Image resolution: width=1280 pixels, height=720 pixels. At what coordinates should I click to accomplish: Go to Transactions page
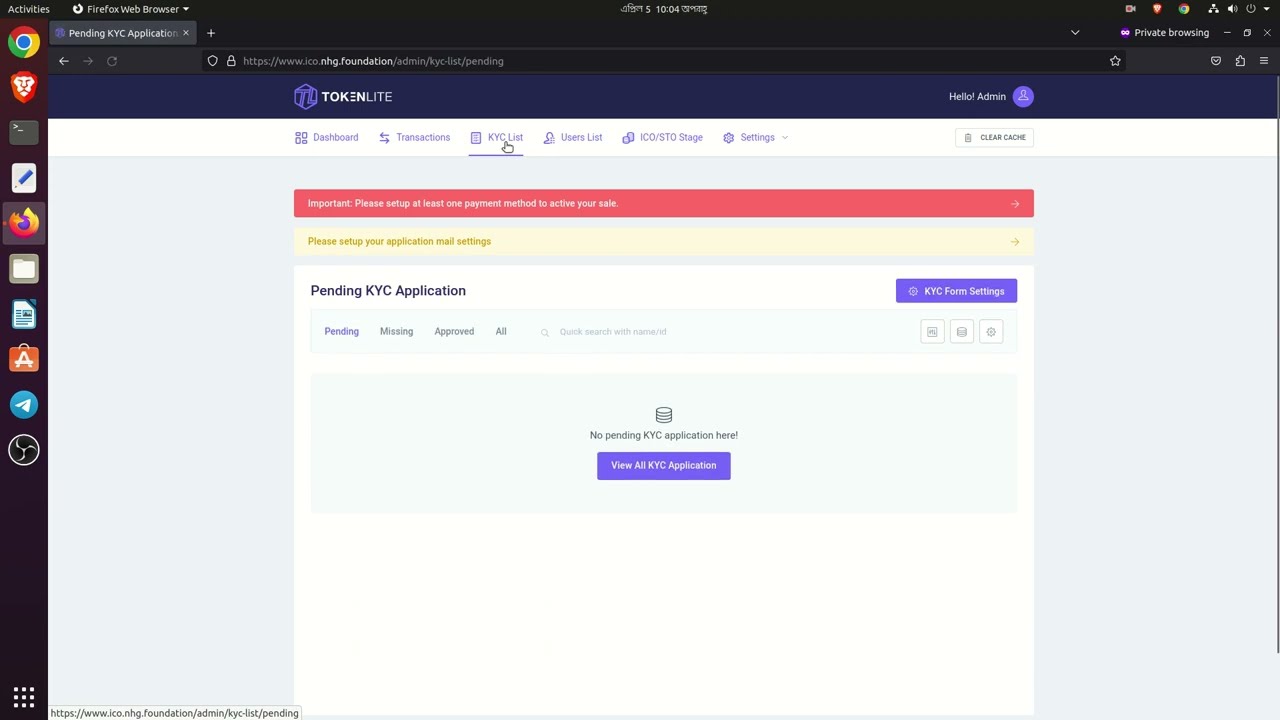click(414, 138)
